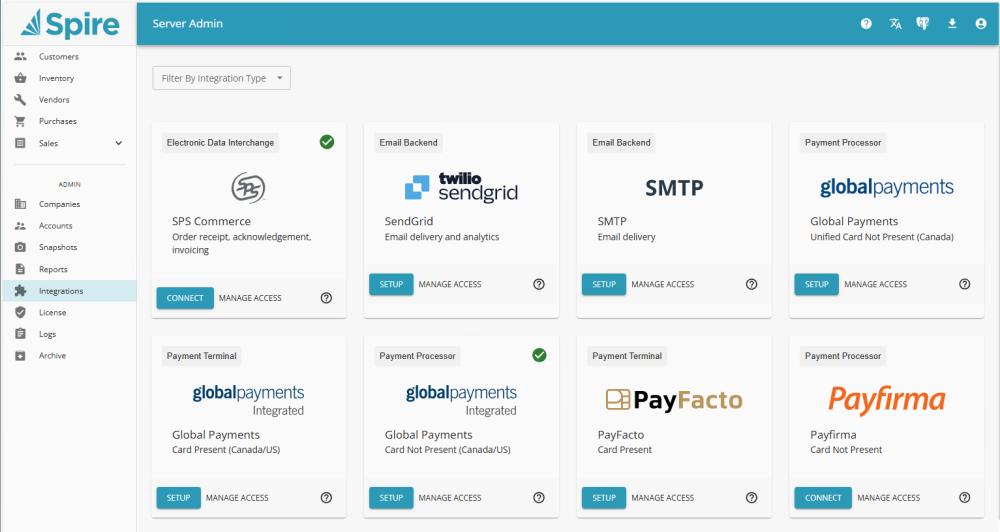Image resolution: width=1000 pixels, height=532 pixels.
Task: Open the help icon in header
Action: pyautogui.click(x=866, y=24)
